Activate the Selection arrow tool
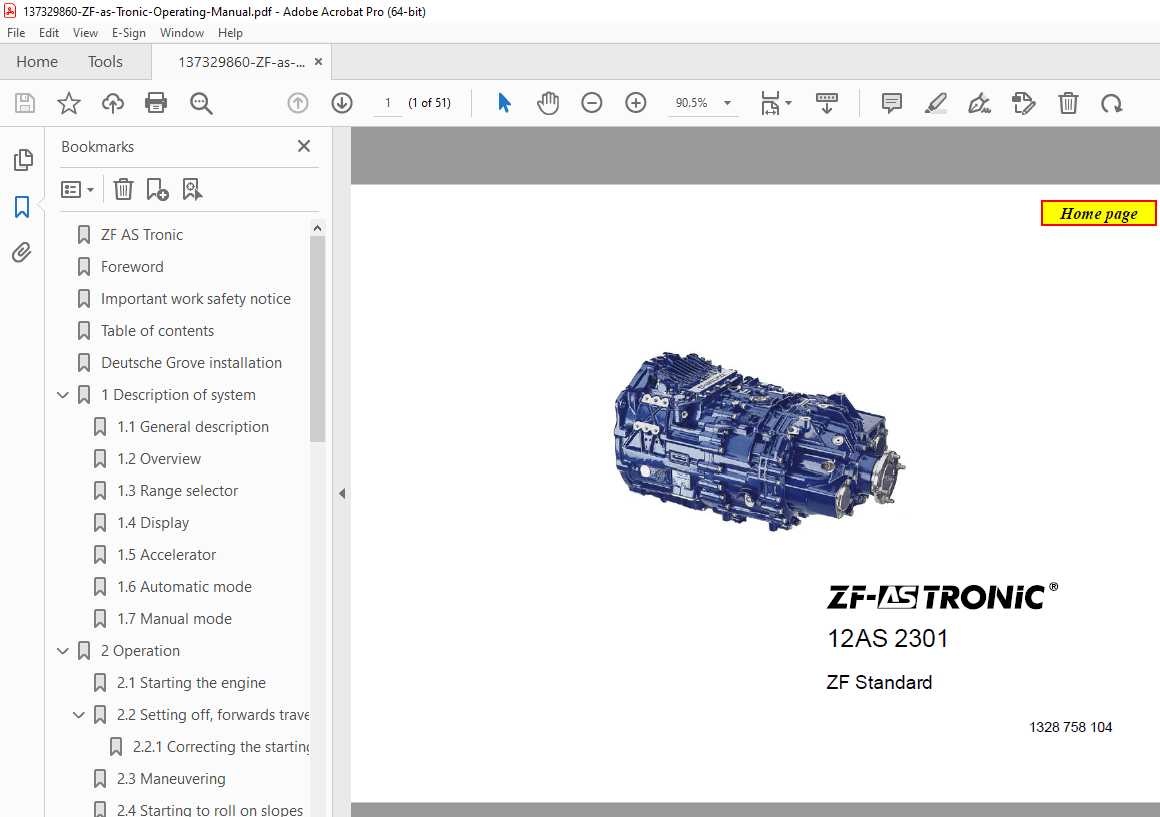Viewport: 1160px width, 817px height. coord(504,103)
